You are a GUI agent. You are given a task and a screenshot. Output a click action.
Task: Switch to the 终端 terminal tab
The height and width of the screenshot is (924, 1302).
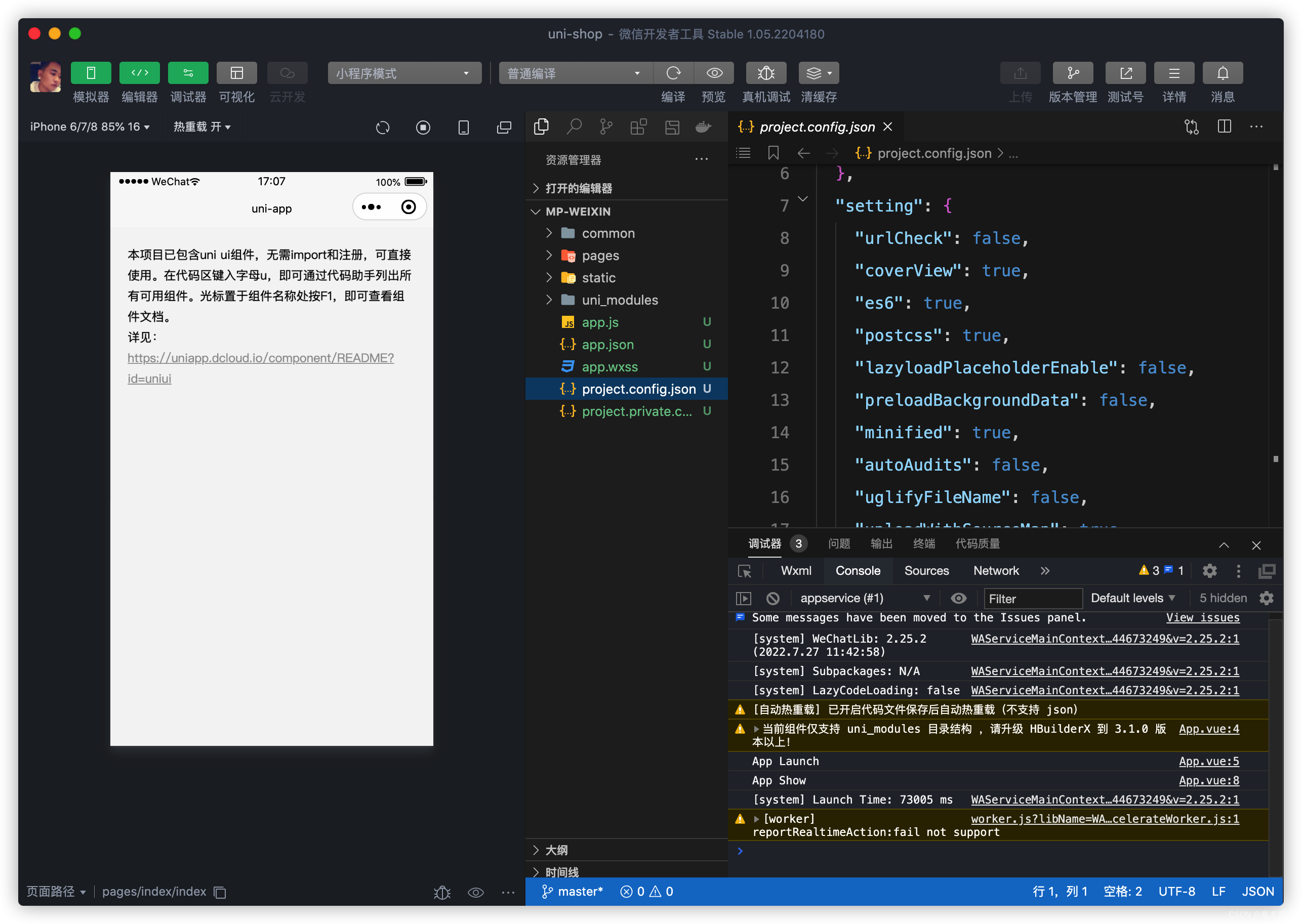(x=923, y=543)
